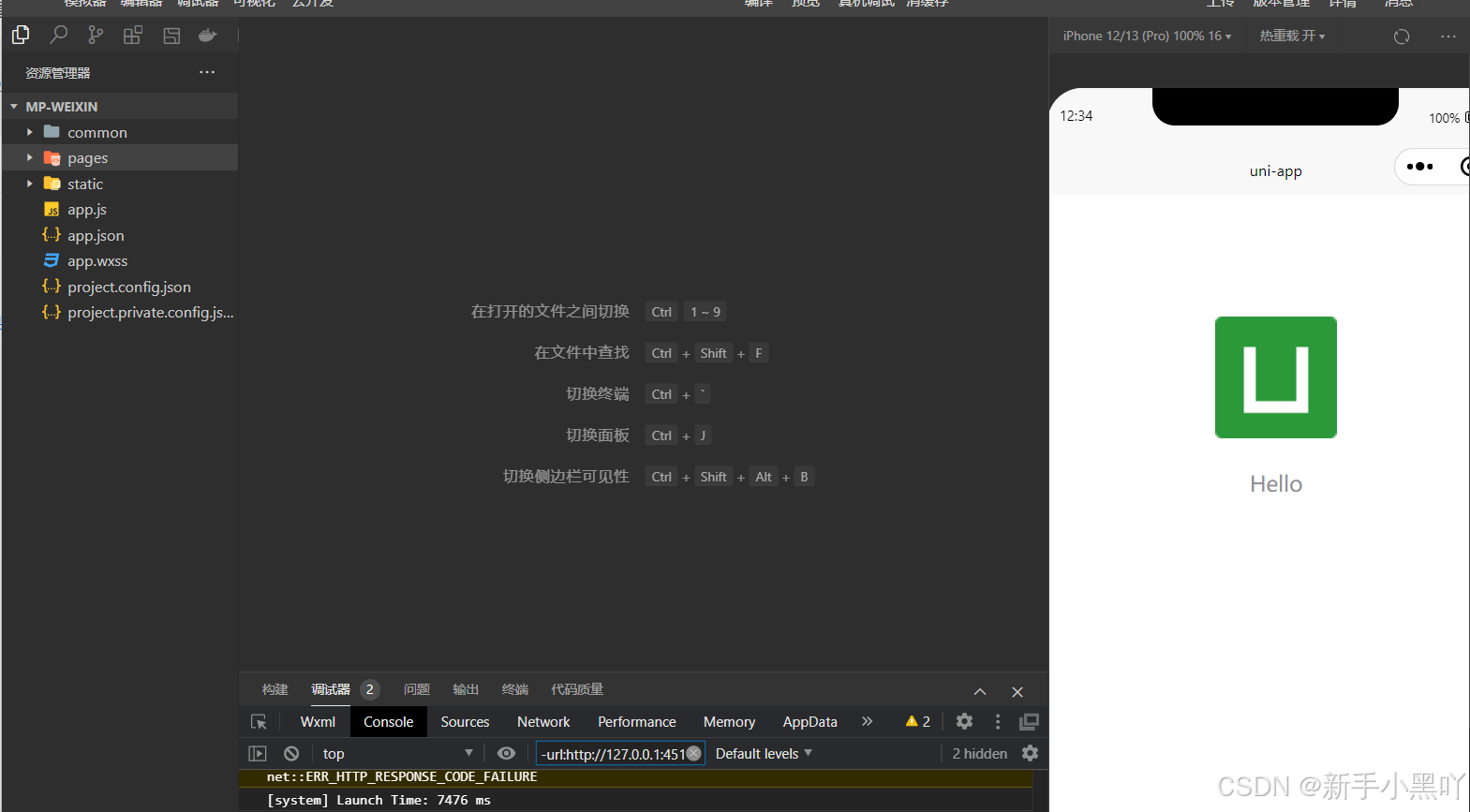Toggle the console sidebar panel icon
This screenshot has height=812, width=1470.
[x=258, y=754]
